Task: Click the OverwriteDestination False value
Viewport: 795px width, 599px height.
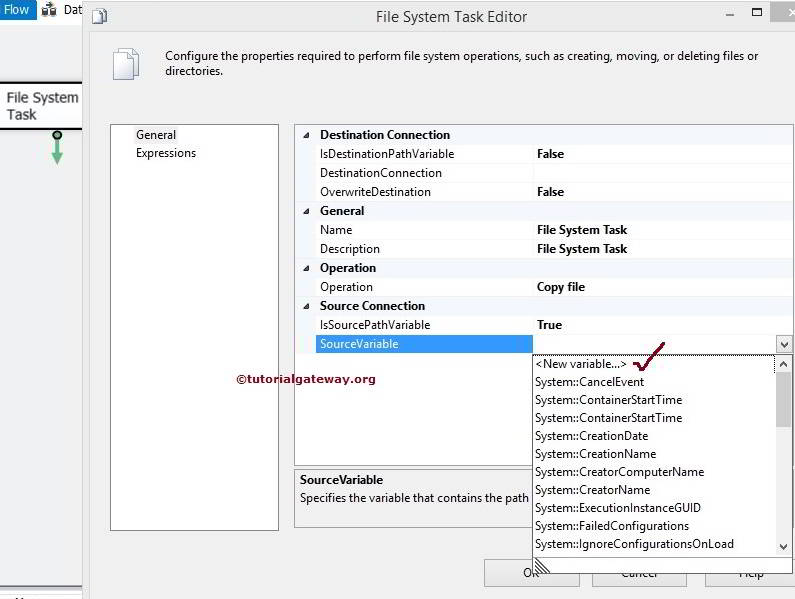Action: pos(550,192)
